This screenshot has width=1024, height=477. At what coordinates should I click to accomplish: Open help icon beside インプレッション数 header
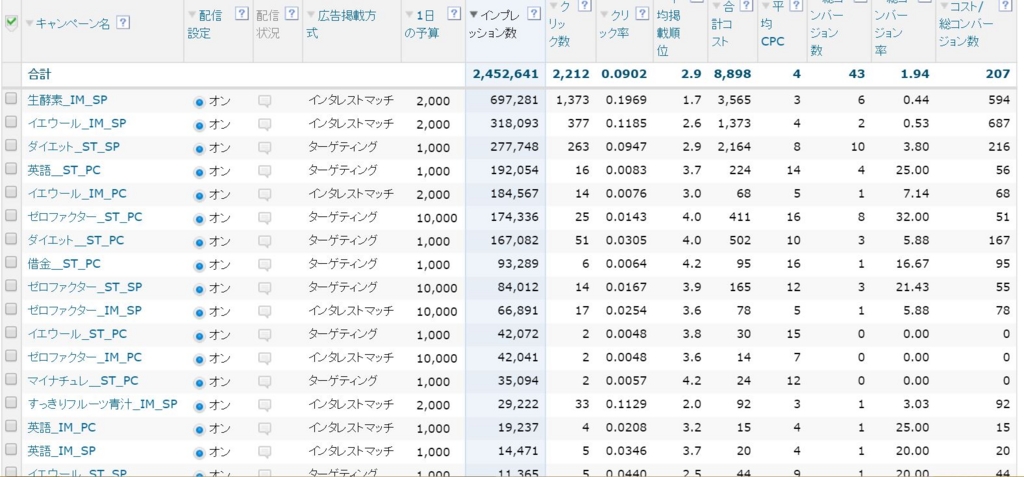pyautogui.click(x=534, y=14)
